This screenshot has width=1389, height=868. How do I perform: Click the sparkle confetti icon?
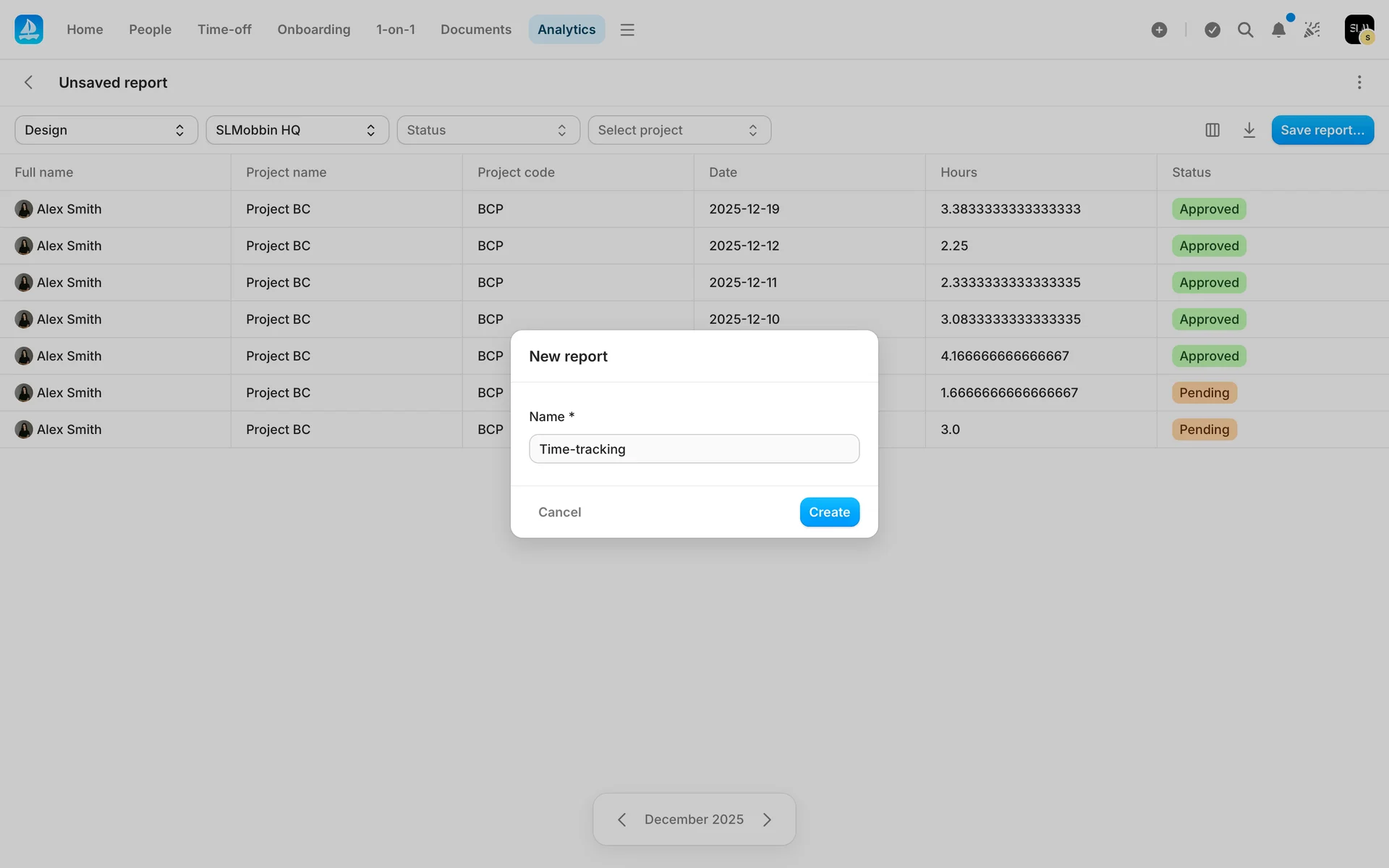tap(1312, 30)
